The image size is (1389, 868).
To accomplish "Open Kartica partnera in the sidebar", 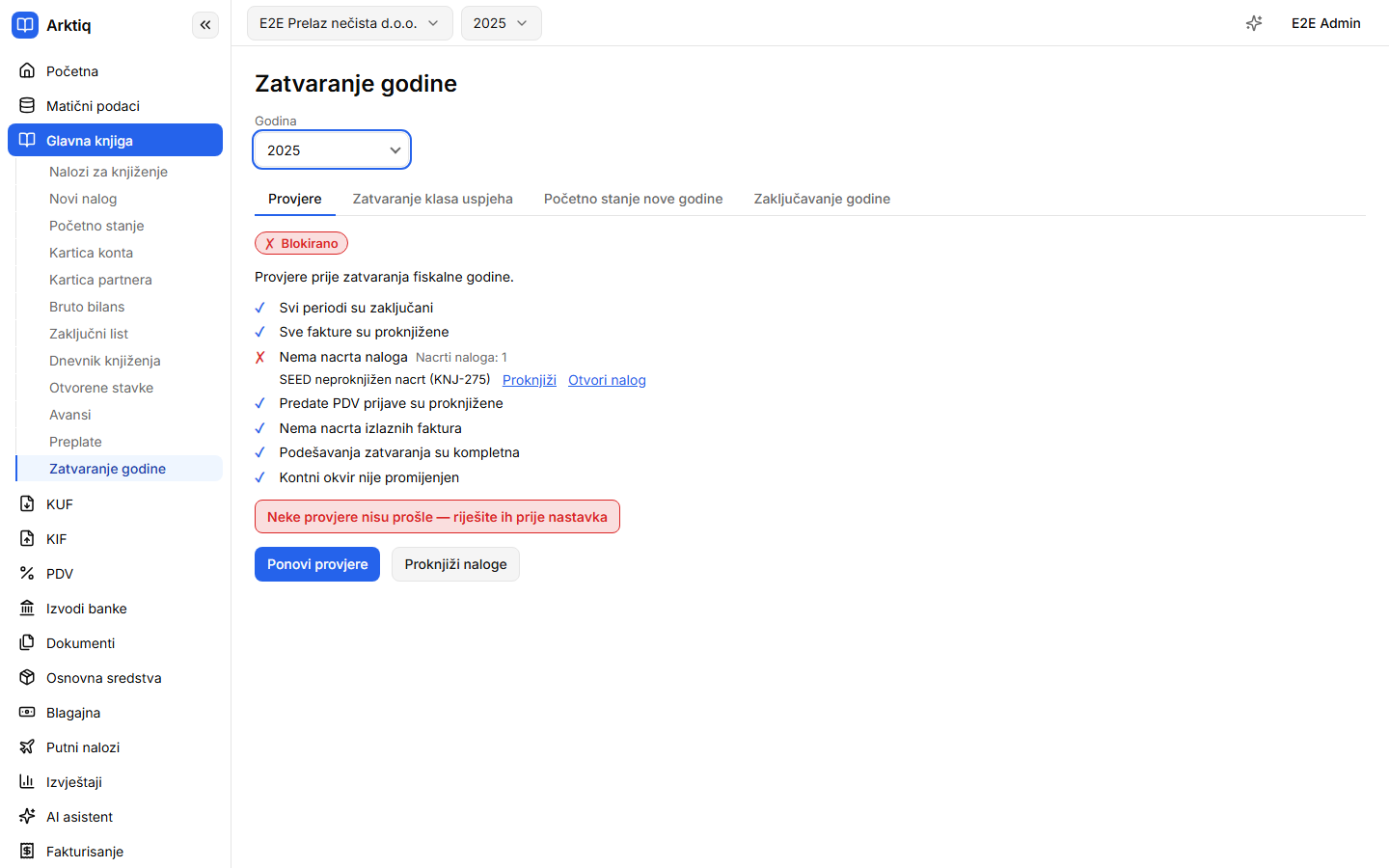I will click(x=121, y=280).
